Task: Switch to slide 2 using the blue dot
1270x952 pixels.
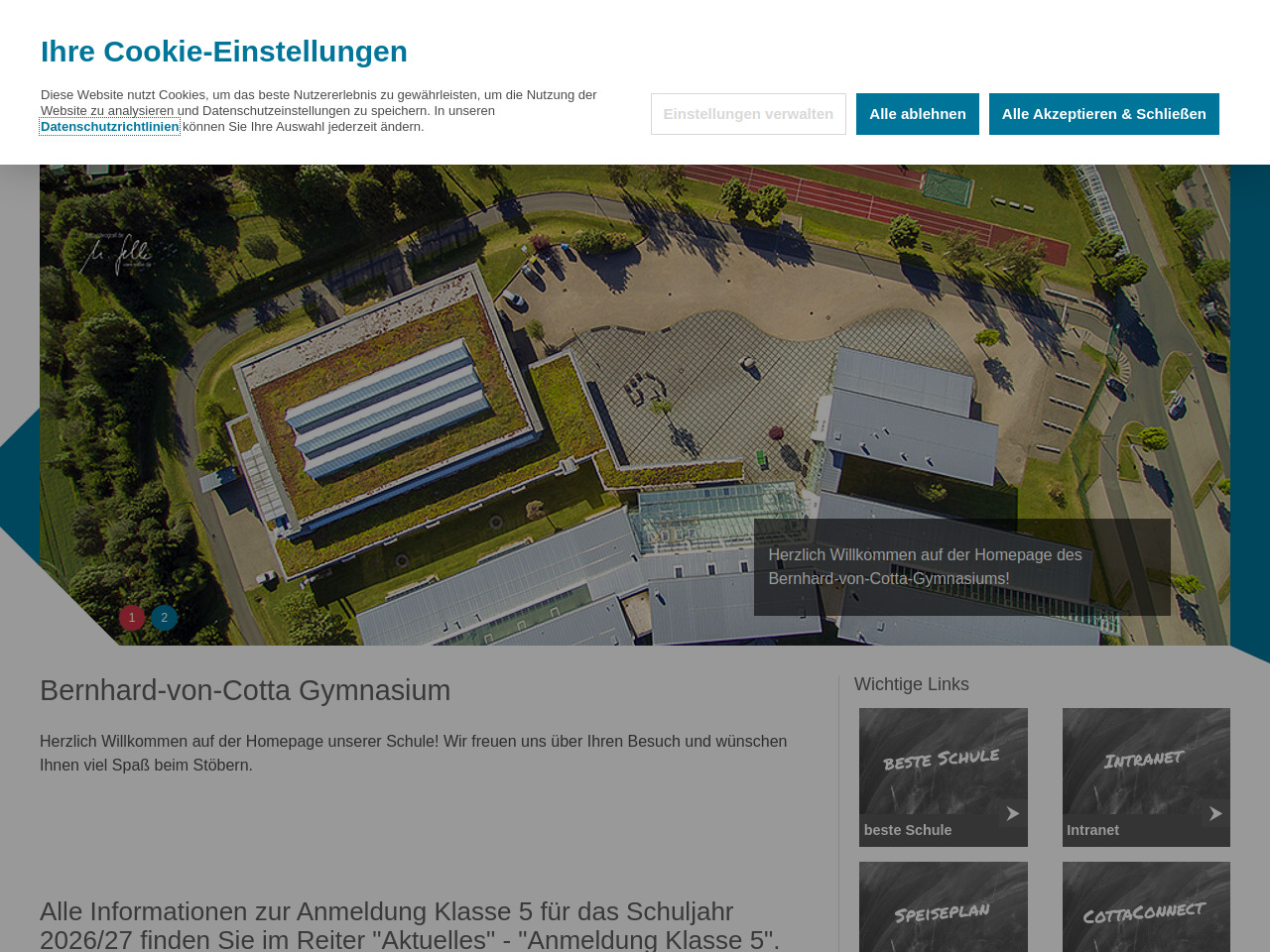Action: click(x=165, y=618)
